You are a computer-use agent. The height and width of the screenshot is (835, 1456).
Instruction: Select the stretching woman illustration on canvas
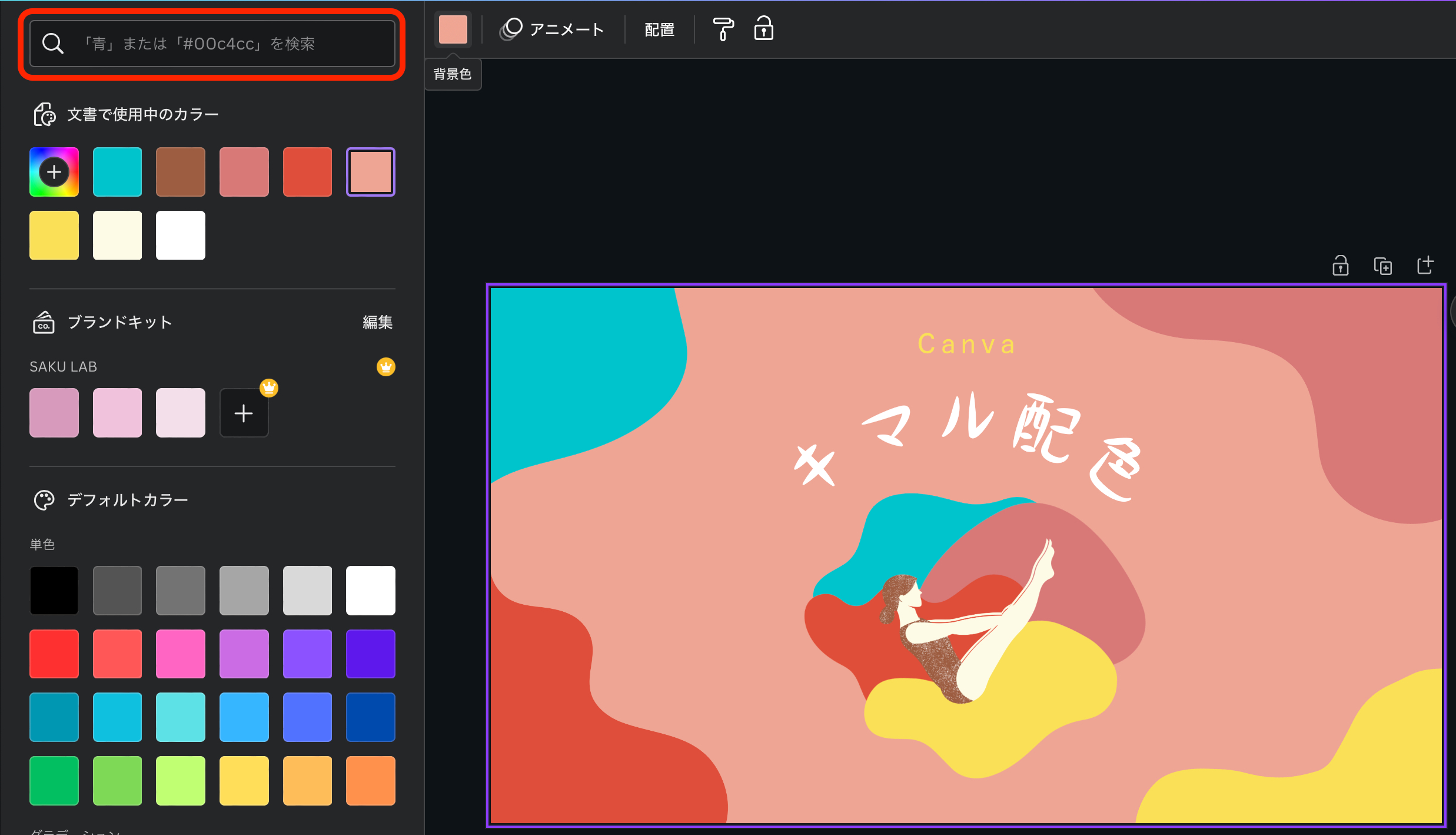[968, 621]
